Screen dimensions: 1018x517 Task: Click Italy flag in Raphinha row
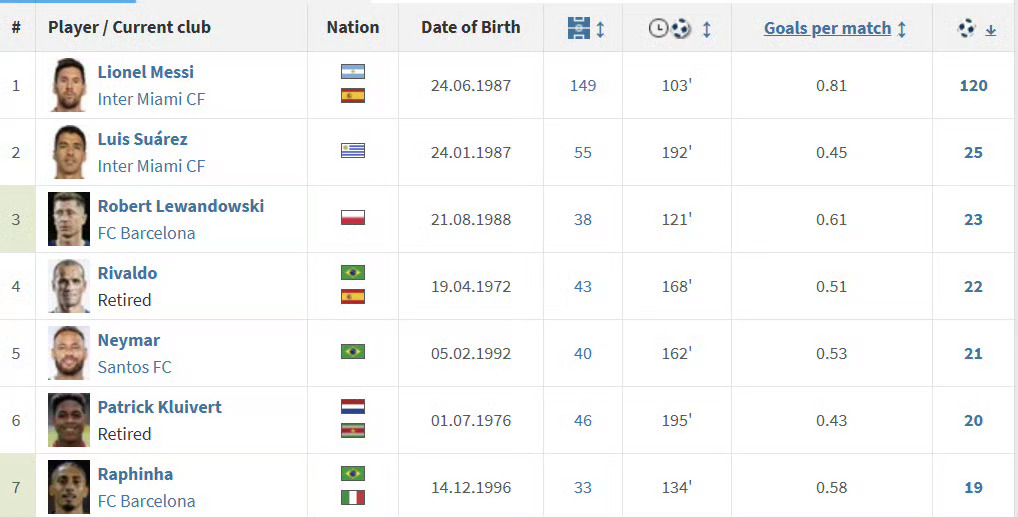pyautogui.click(x=353, y=498)
